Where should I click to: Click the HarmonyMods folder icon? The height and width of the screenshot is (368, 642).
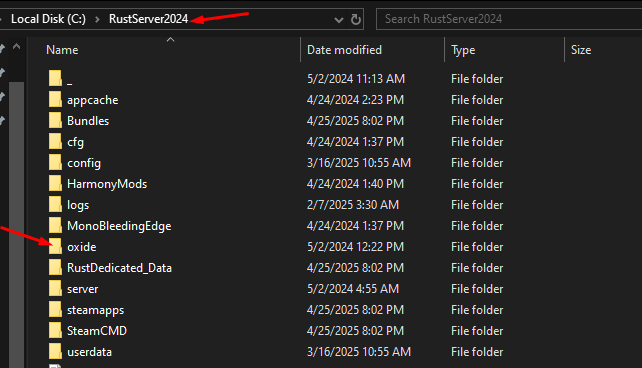click(x=55, y=184)
